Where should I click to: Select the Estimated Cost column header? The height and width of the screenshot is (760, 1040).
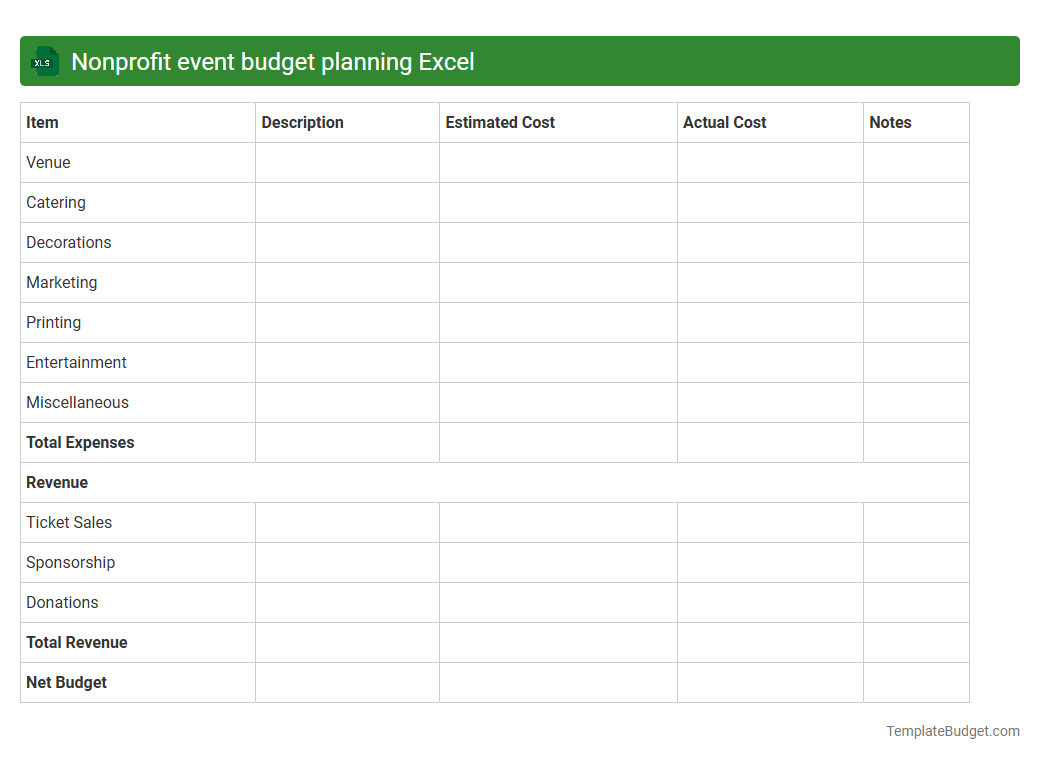(x=500, y=122)
